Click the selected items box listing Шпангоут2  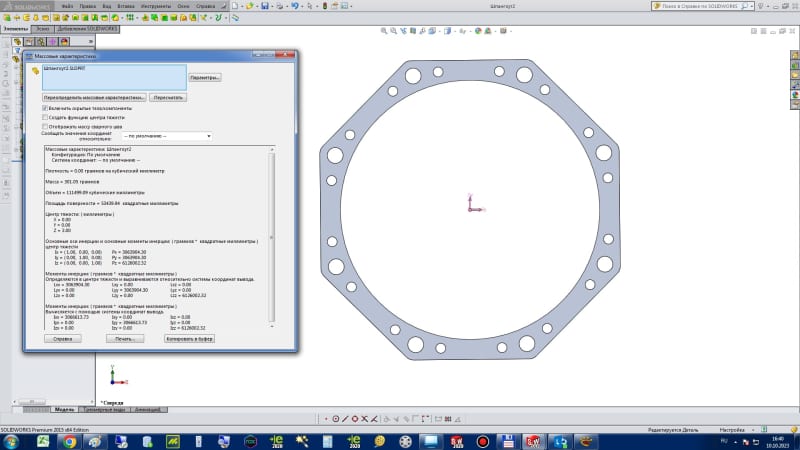click(114, 77)
